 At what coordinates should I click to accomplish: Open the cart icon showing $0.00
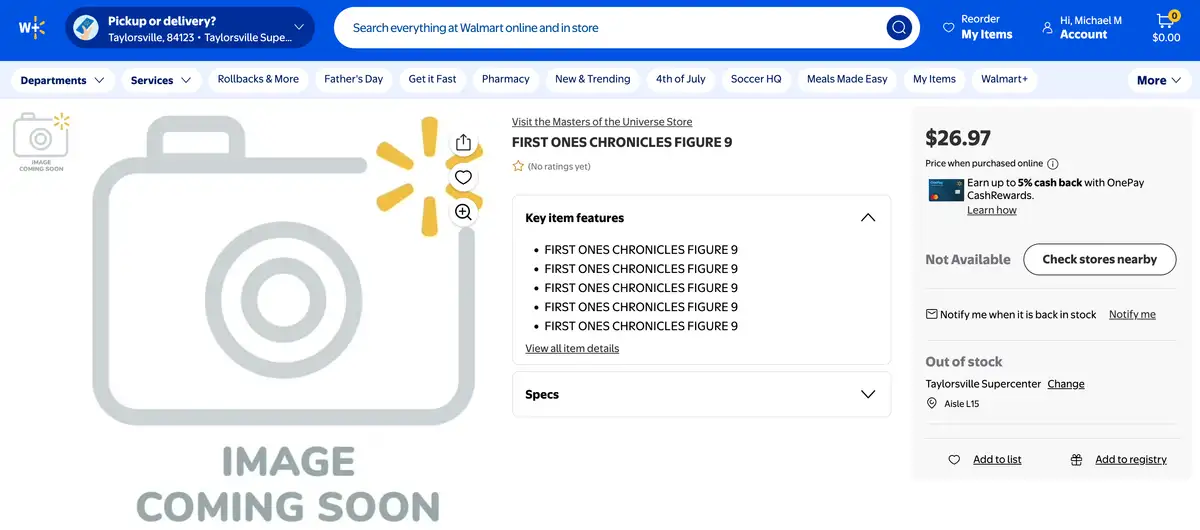point(1166,27)
